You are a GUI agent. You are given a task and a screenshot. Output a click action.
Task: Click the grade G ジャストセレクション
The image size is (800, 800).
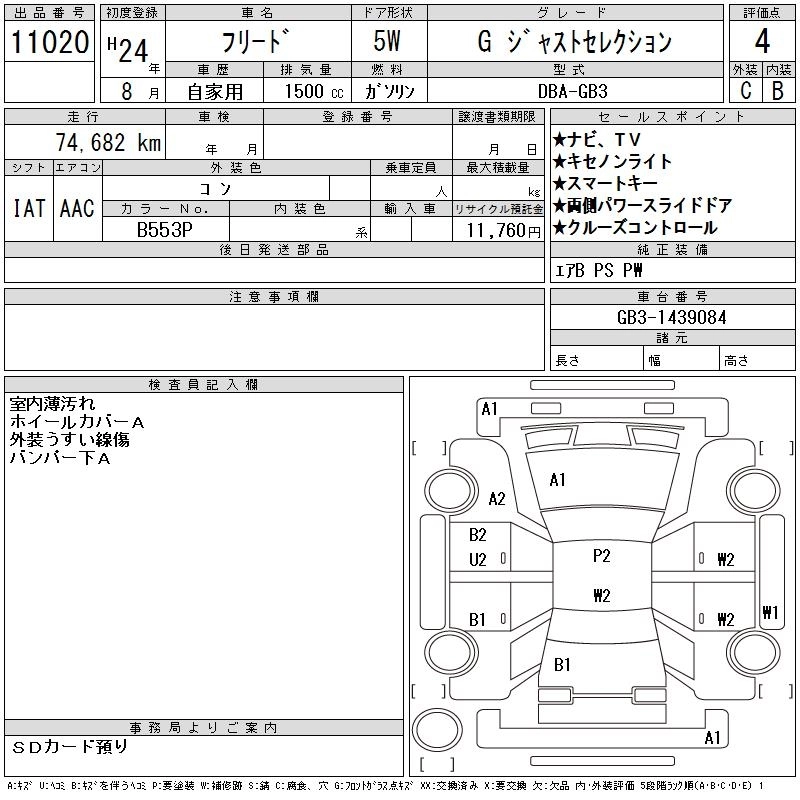click(x=574, y=42)
